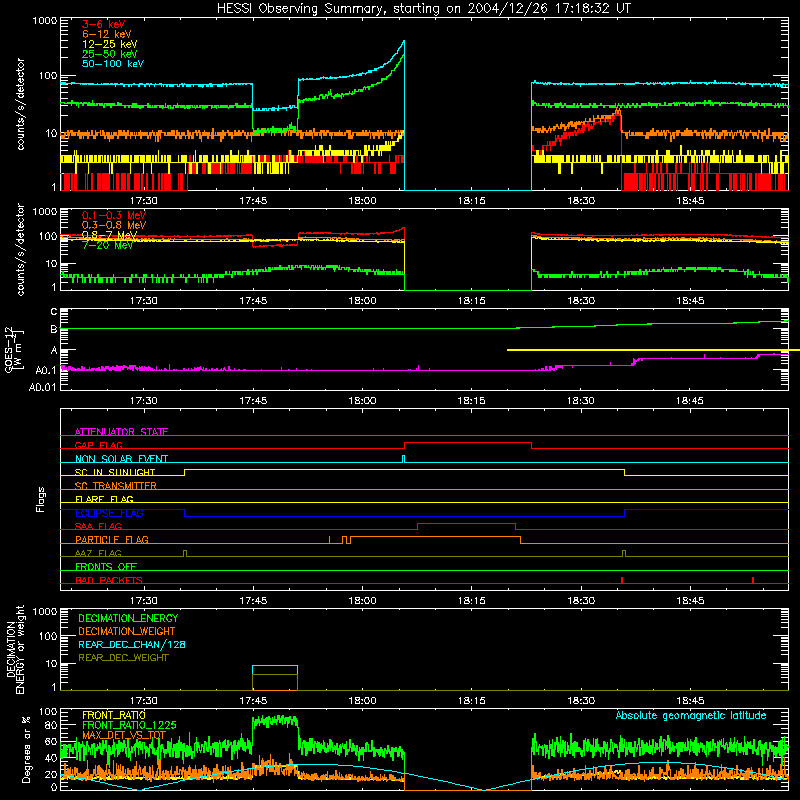Click the DECIMATION_WEIGHT legend entry
This screenshot has height=800, width=800.
pos(127,631)
